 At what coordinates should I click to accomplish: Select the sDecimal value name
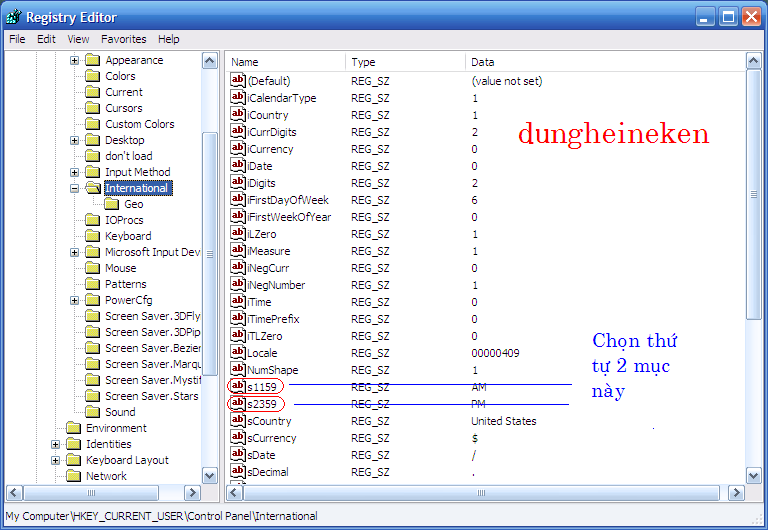268,472
